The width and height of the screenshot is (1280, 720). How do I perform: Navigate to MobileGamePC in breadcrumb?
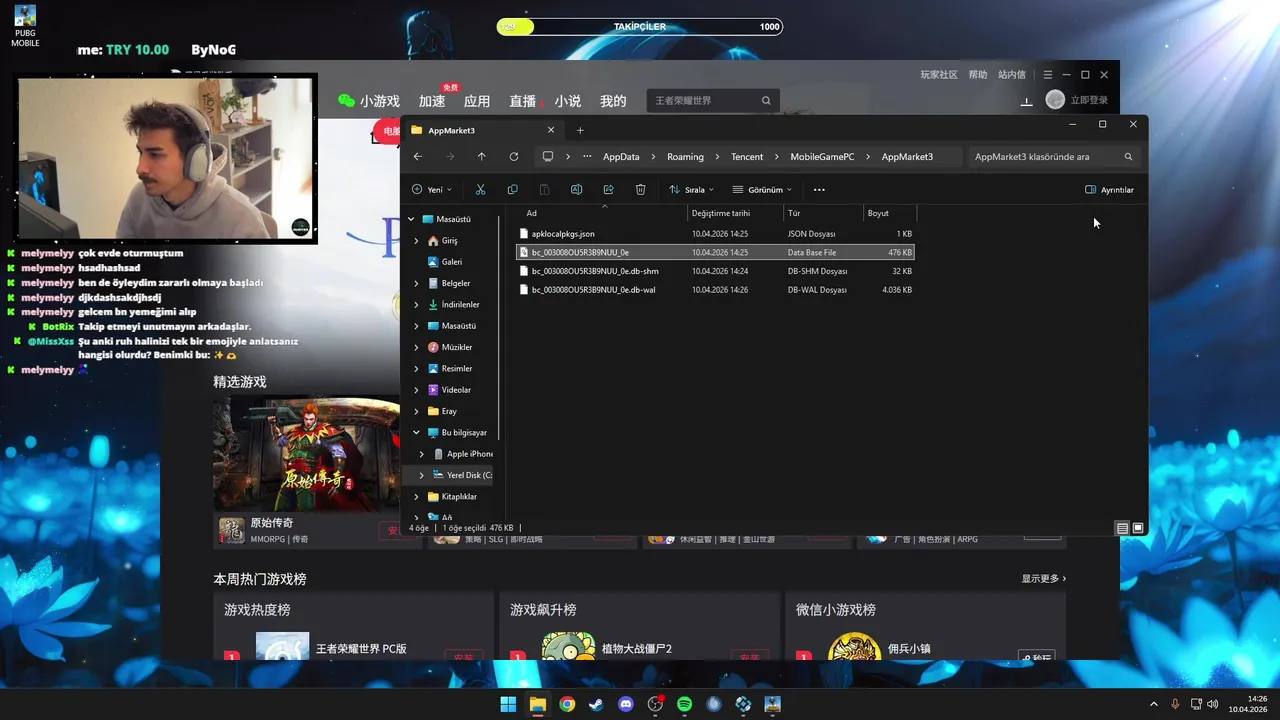[822, 157]
